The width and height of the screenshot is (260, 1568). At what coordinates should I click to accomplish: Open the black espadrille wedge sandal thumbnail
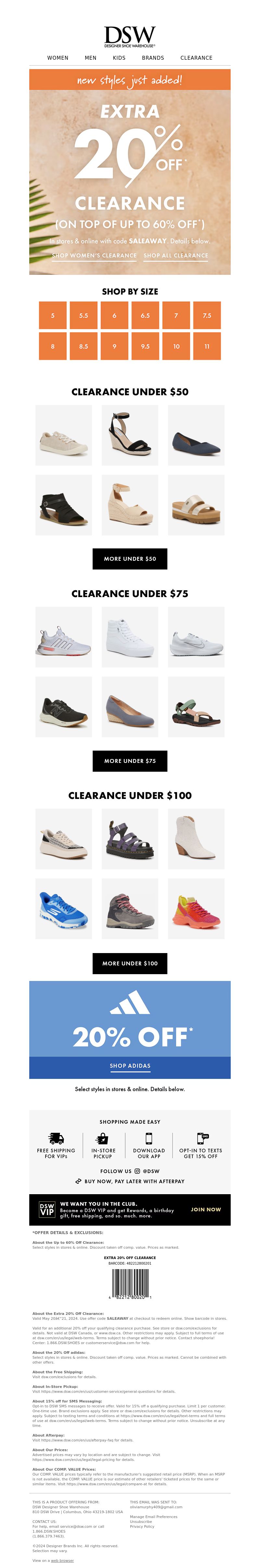pyautogui.click(x=130, y=435)
